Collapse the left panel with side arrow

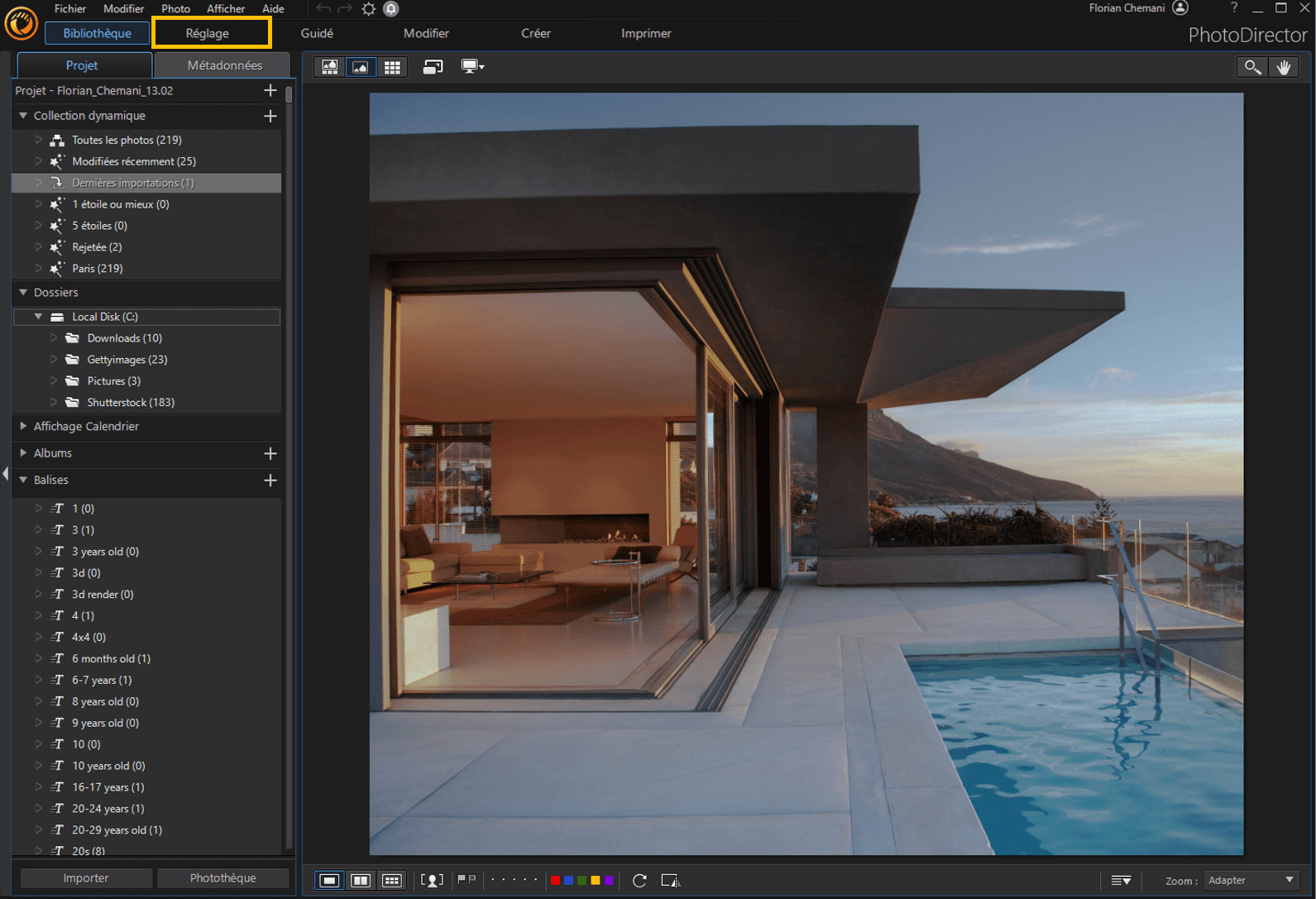pos(5,474)
